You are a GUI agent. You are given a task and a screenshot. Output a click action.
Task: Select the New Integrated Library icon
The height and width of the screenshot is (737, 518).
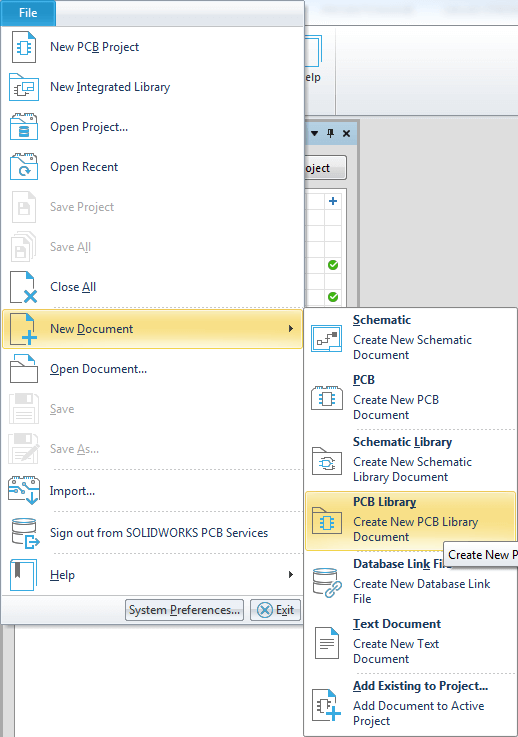(x=24, y=87)
